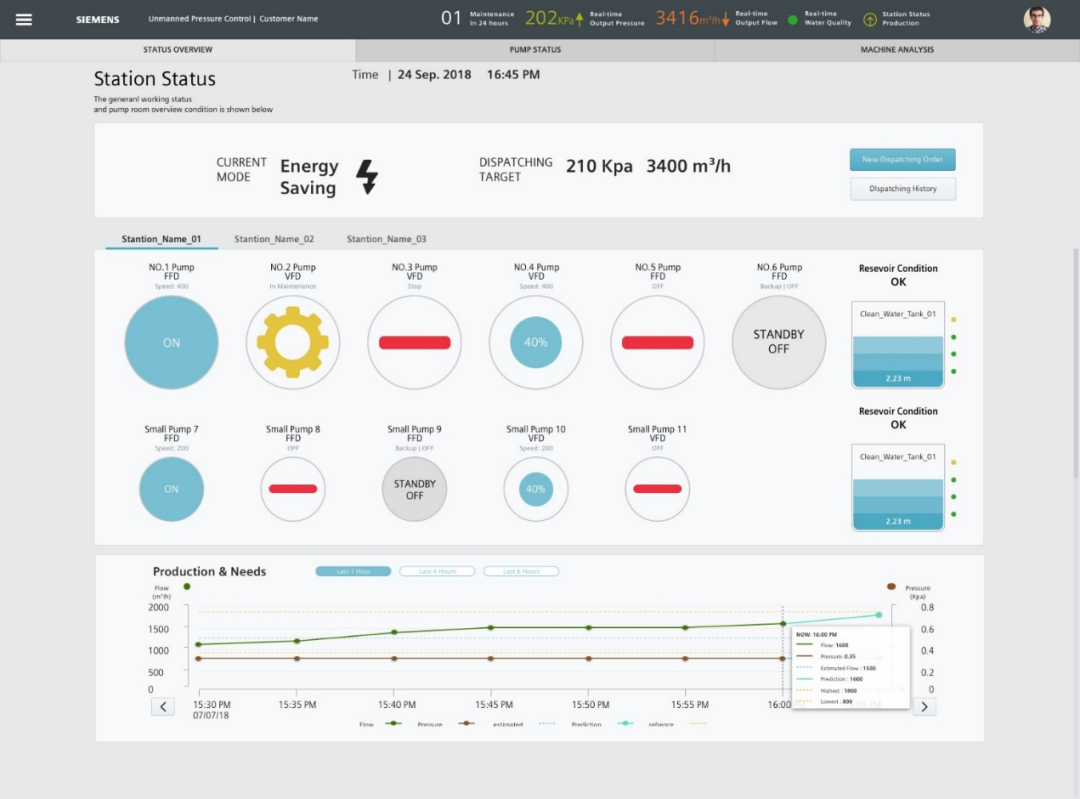
Task: Click the Small Pump 8 off indicator
Action: click(293, 489)
